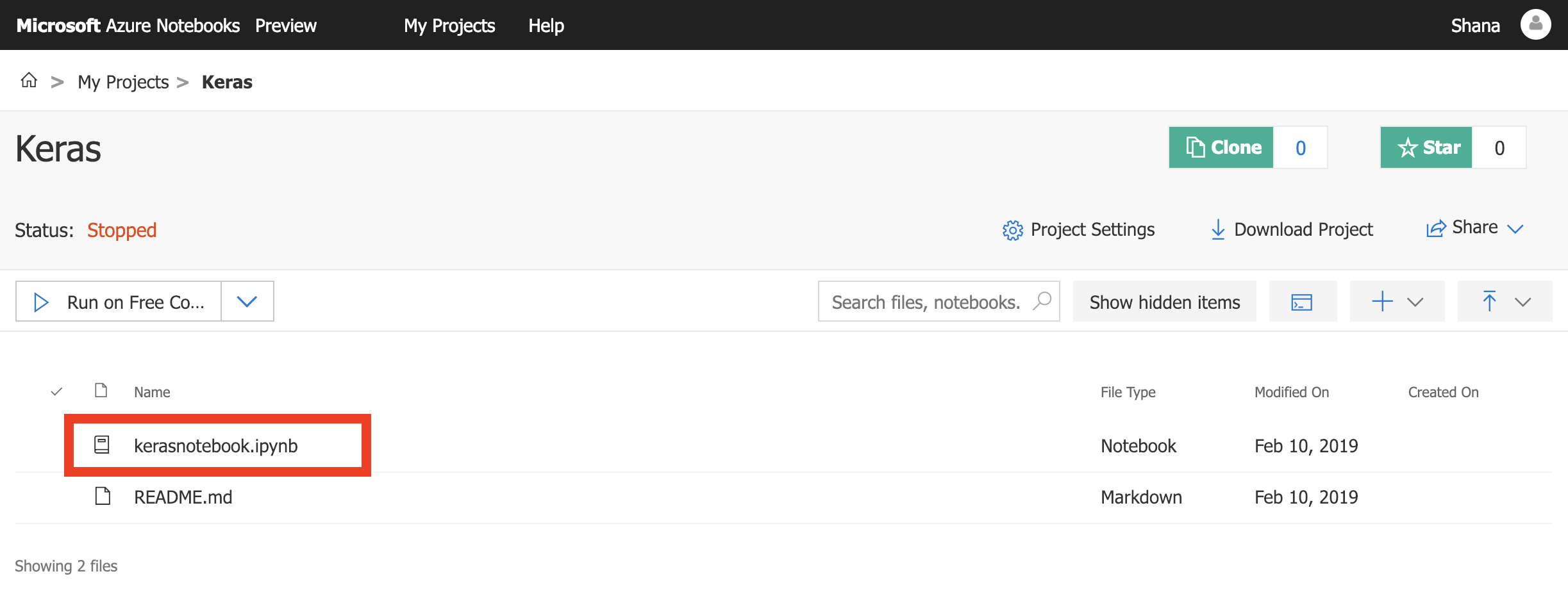Expand the new item dropdown chevron
The width and height of the screenshot is (1568, 592).
(1415, 302)
